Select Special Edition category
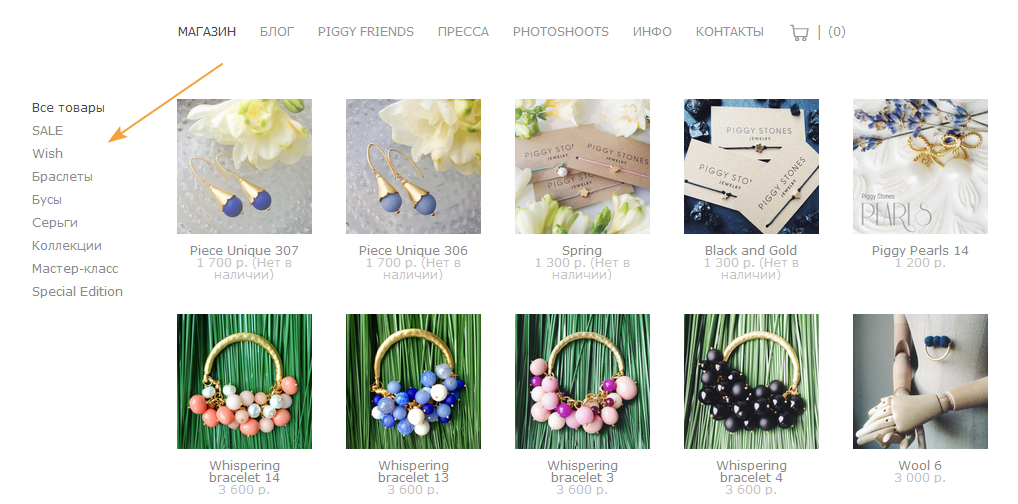This screenshot has height=504, width=1018. 77,292
